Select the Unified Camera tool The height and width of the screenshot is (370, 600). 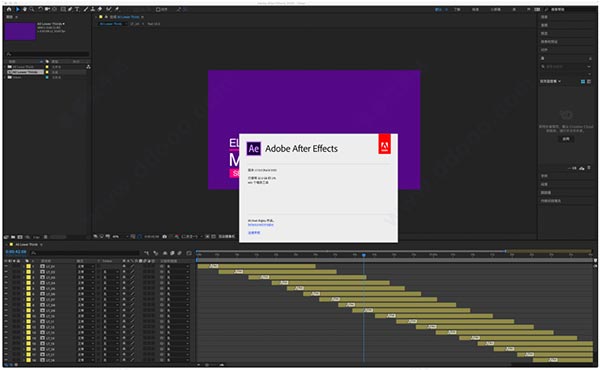click(x=47, y=9)
